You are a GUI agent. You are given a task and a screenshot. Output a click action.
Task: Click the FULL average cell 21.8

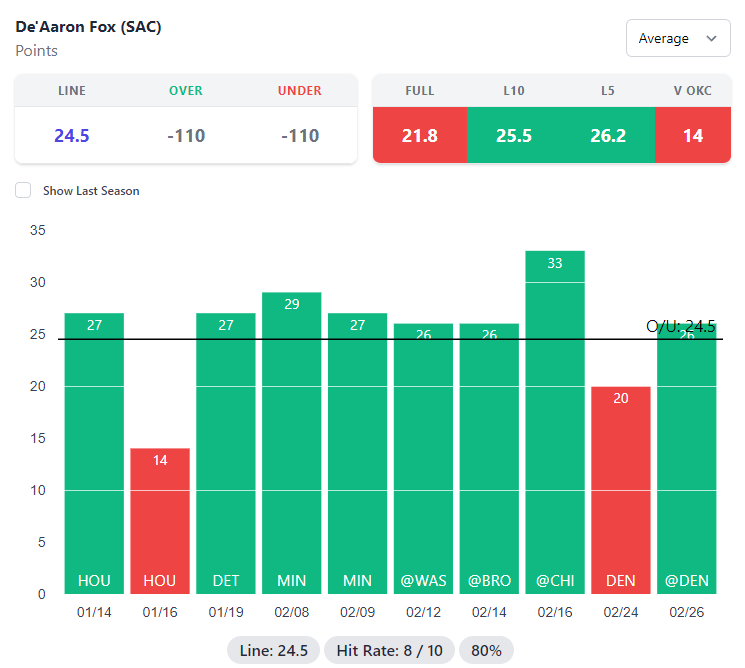tap(420, 135)
